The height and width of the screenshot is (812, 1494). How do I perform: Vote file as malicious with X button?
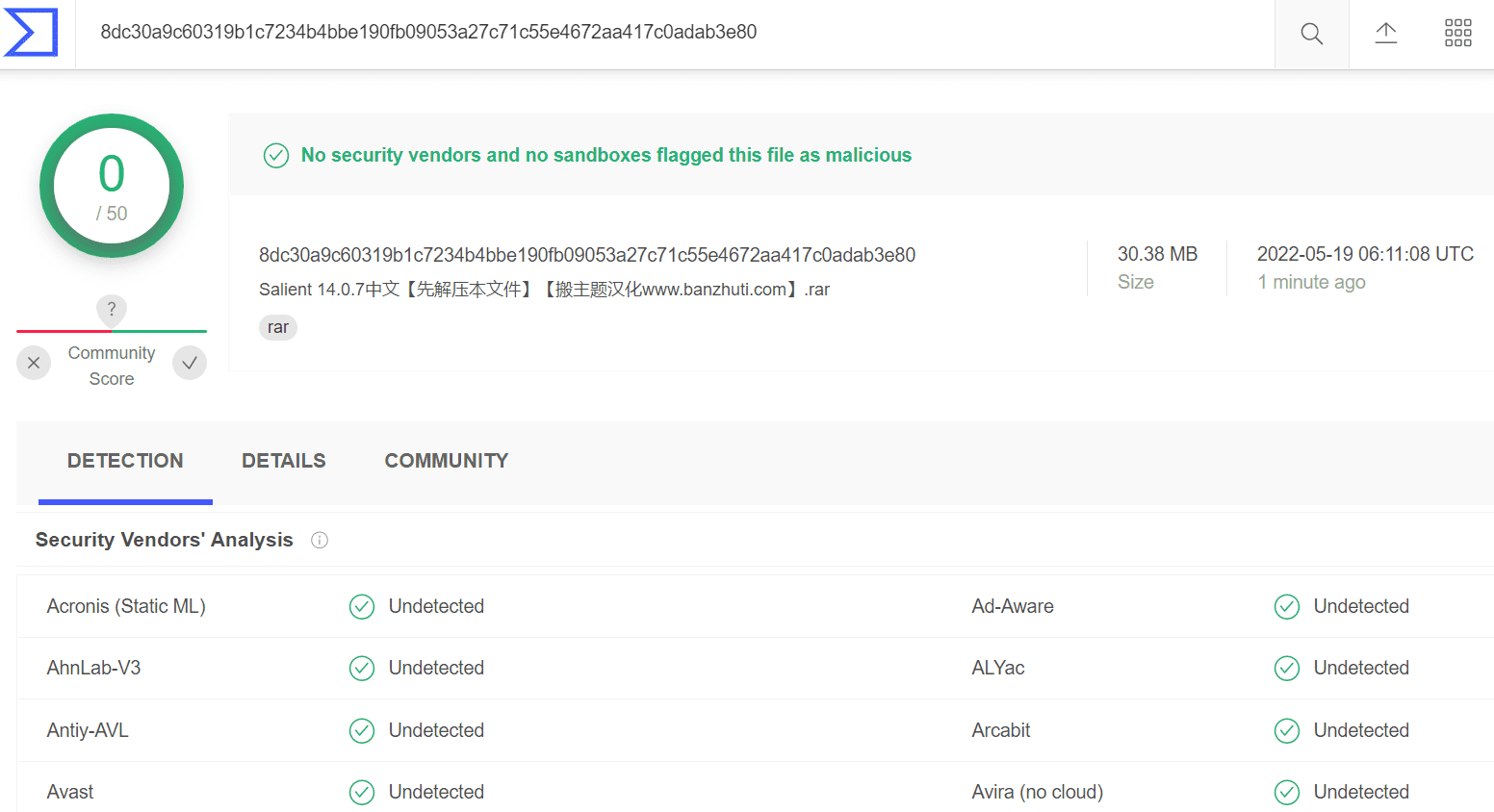click(34, 363)
